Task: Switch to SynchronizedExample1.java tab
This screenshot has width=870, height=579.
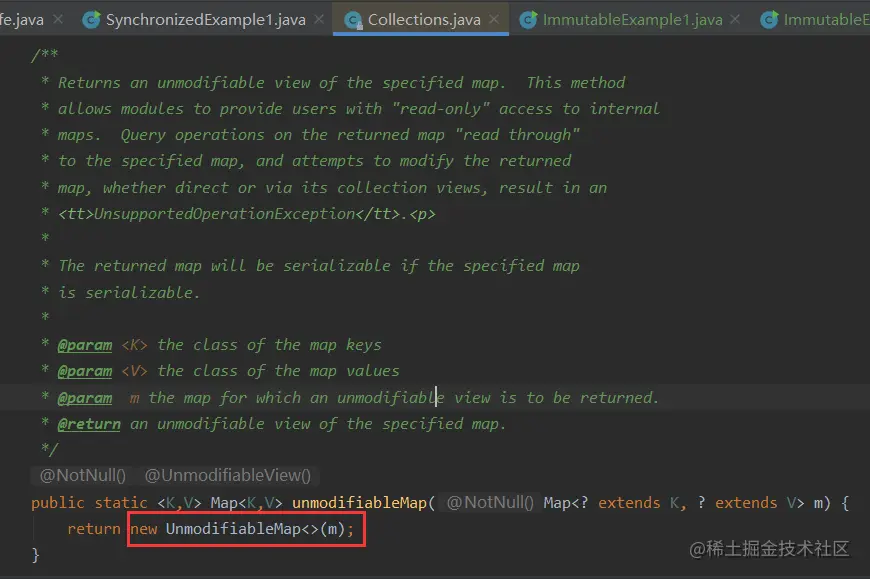Action: pos(205,20)
